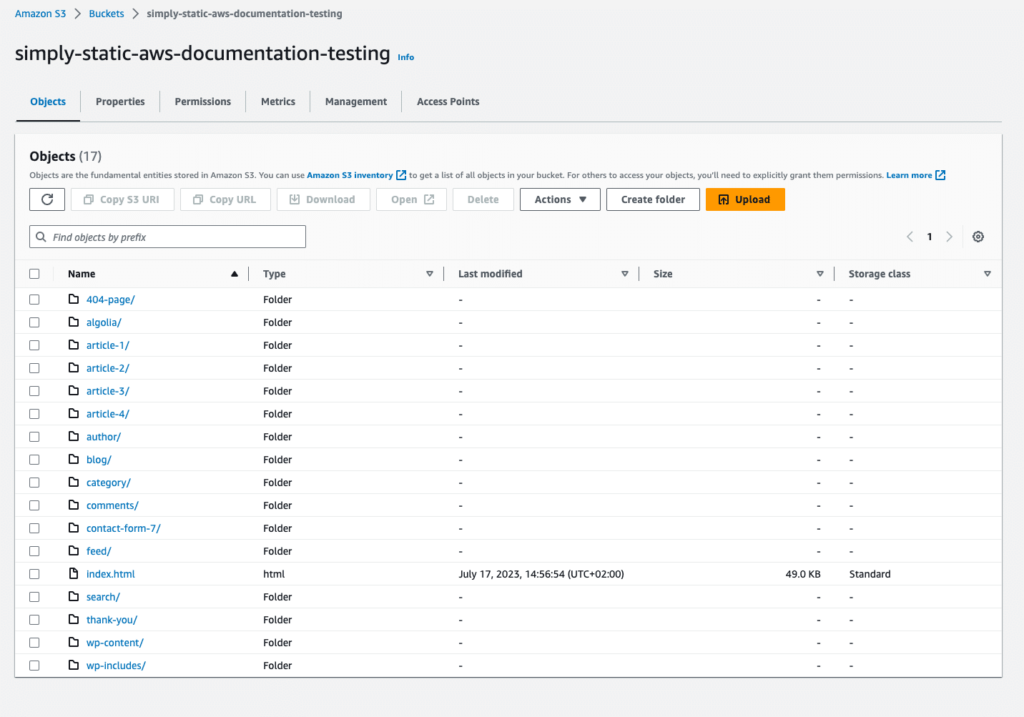Screen dimensions: 1024x717
Task: Open the Metrics tab
Action: (x=278, y=101)
